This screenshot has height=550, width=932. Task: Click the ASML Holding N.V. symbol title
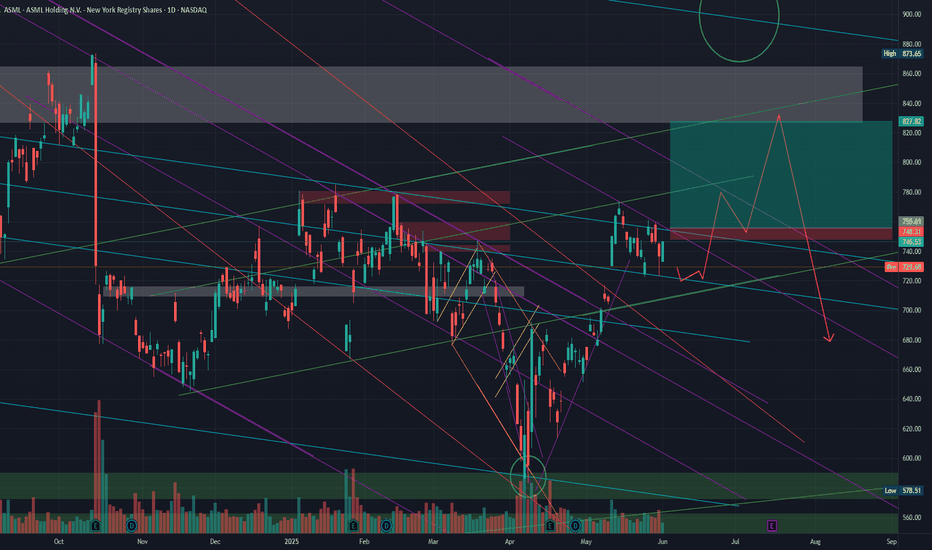coord(106,10)
